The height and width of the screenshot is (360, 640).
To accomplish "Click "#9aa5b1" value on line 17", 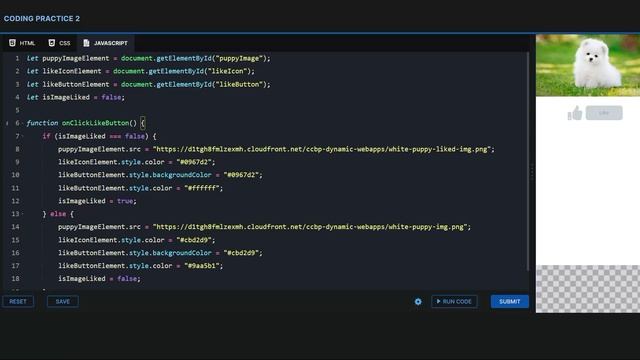I will click(x=202, y=266).
